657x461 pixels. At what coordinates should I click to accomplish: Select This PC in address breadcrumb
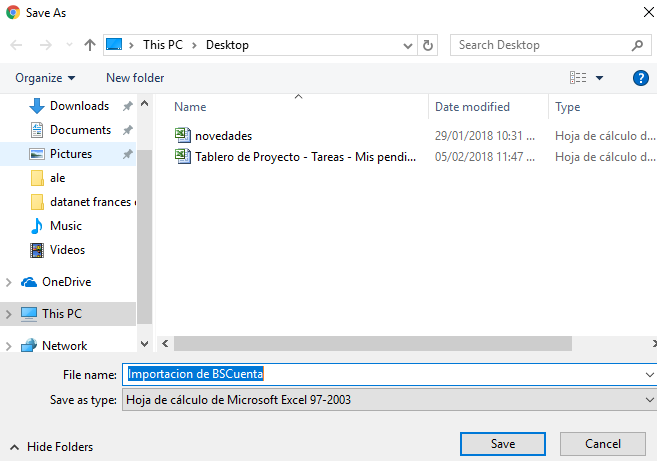coord(163,45)
